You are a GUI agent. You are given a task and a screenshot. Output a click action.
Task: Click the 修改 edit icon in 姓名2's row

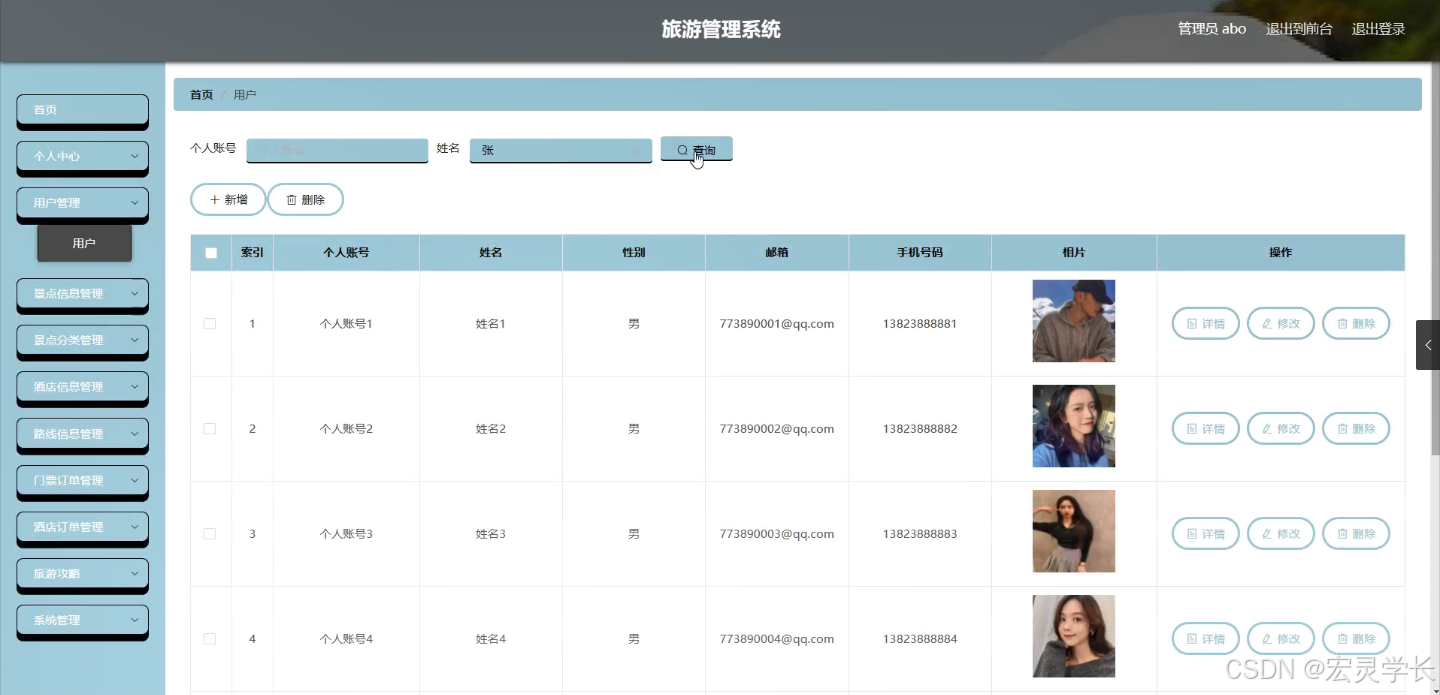pyautogui.click(x=1268, y=428)
